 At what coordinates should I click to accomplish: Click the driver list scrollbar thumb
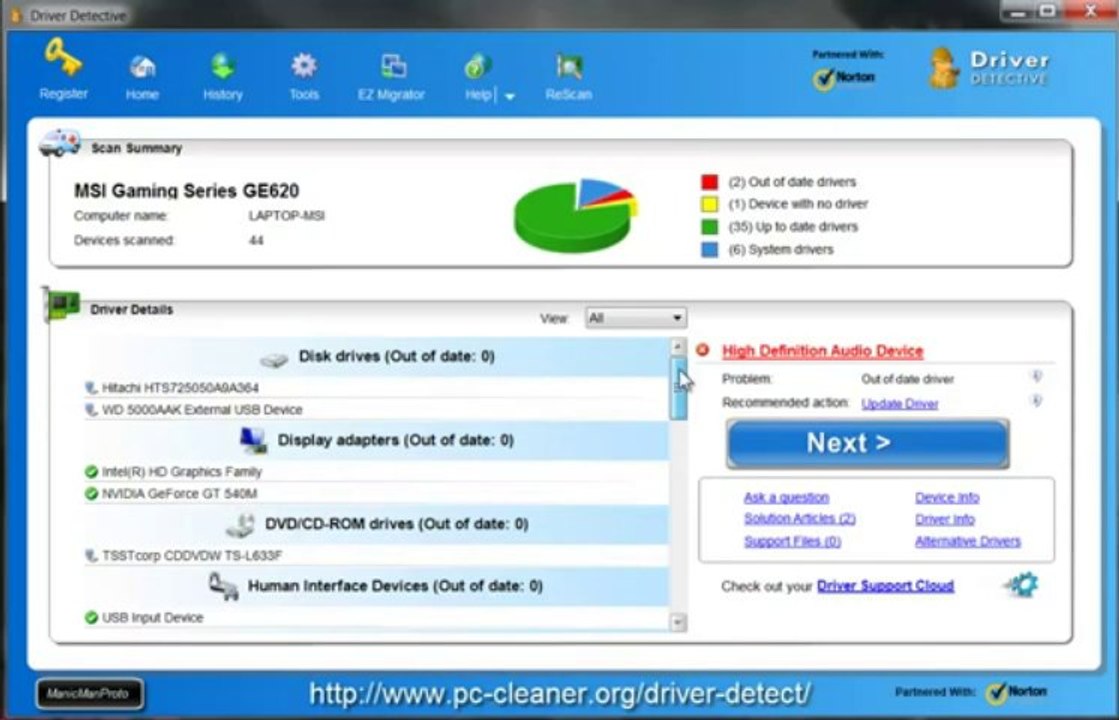pos(678,388)
